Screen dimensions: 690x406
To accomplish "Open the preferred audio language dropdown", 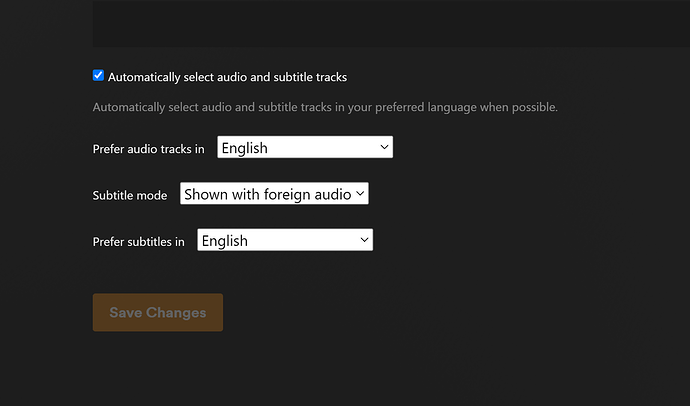I will point(304,148).
